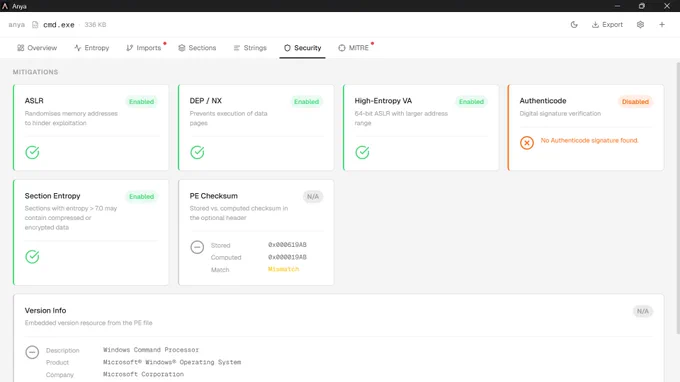Add new file with plus icon
The image size is (680, 382).
(662, 25)
